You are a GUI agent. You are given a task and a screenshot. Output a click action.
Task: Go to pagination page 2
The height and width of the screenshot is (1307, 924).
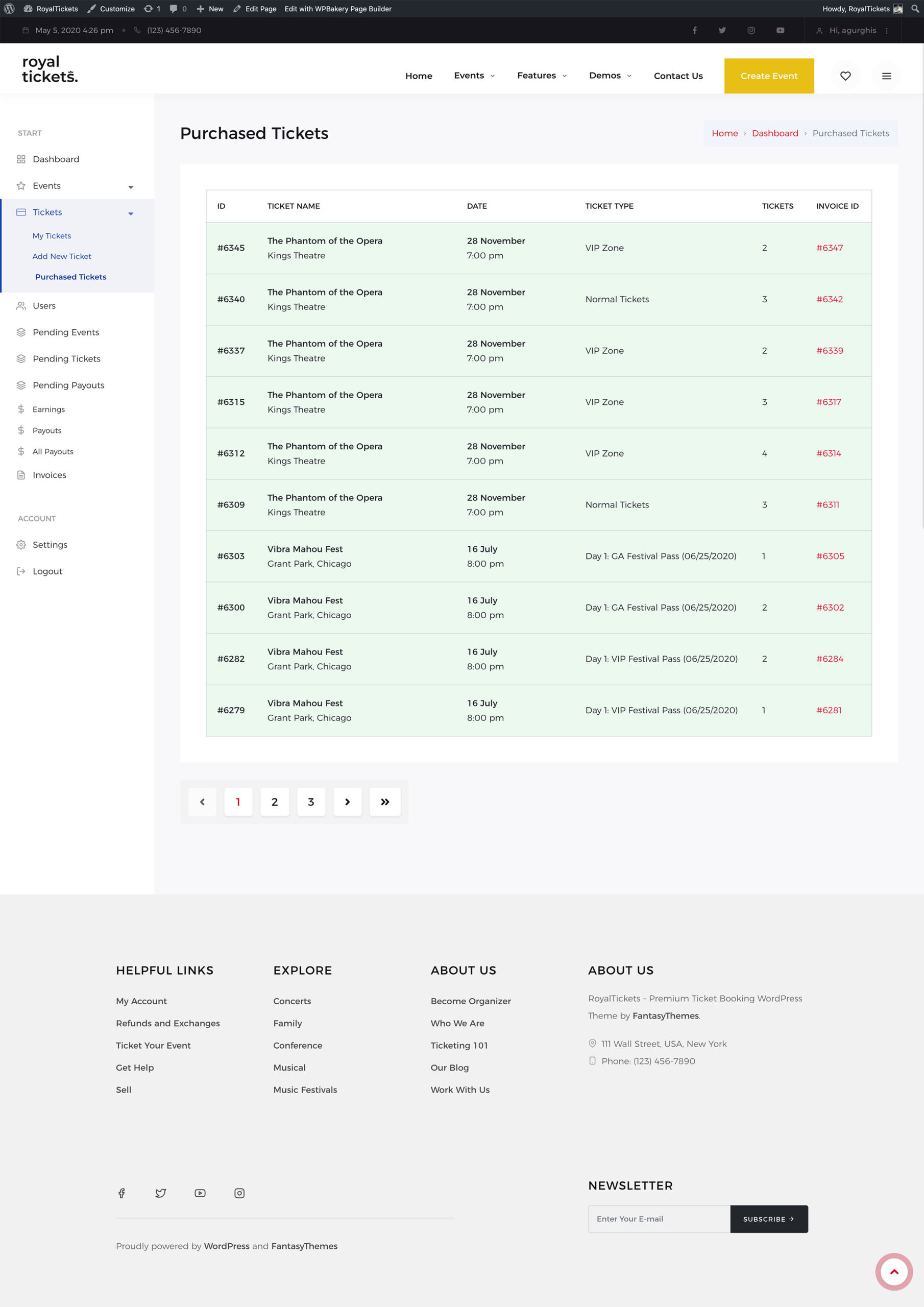tap(275, 802)
